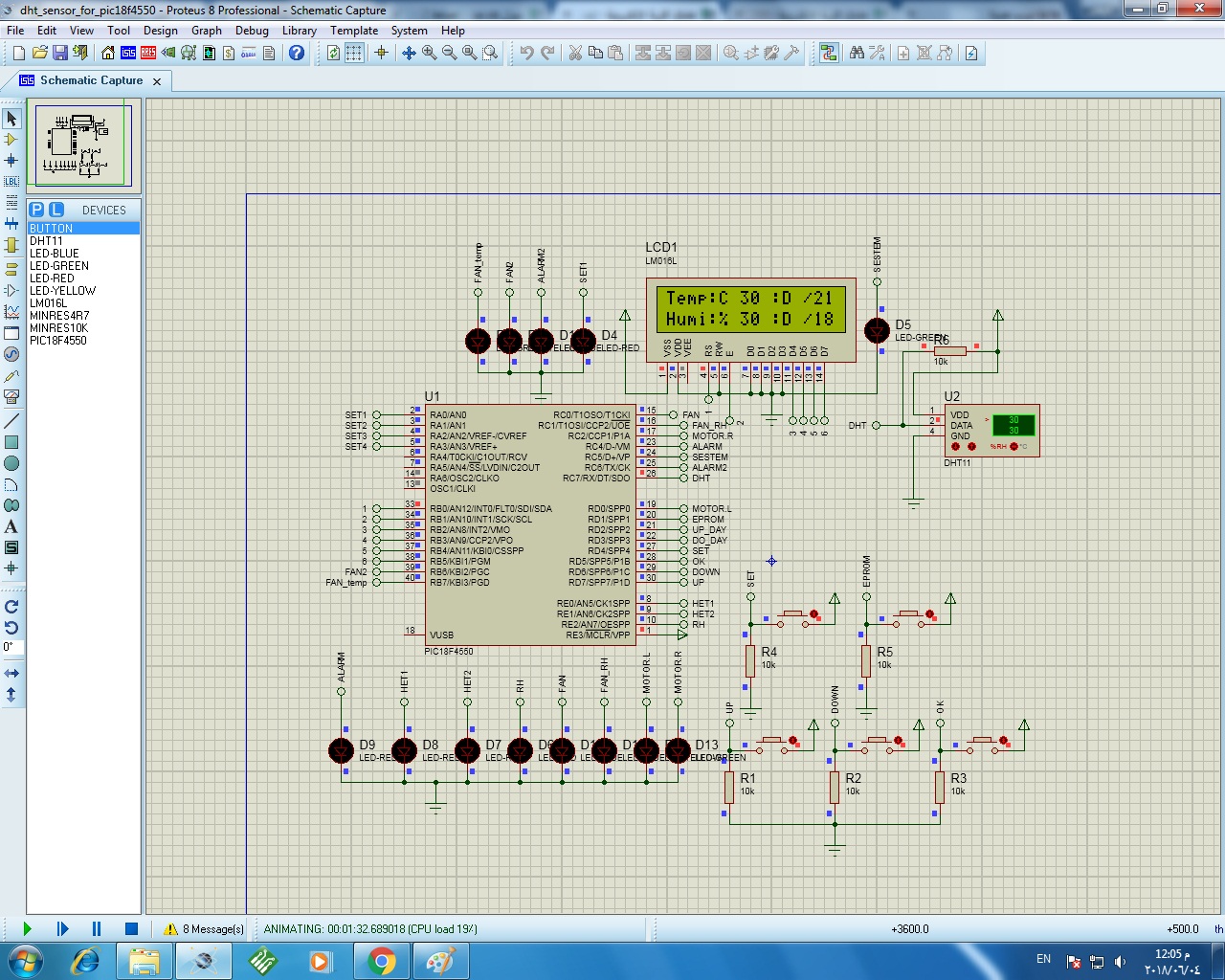The height and width of the screenshot is (980, 1225).
Task: Open the Help question mark icon
Action: (x=297, y=54)
